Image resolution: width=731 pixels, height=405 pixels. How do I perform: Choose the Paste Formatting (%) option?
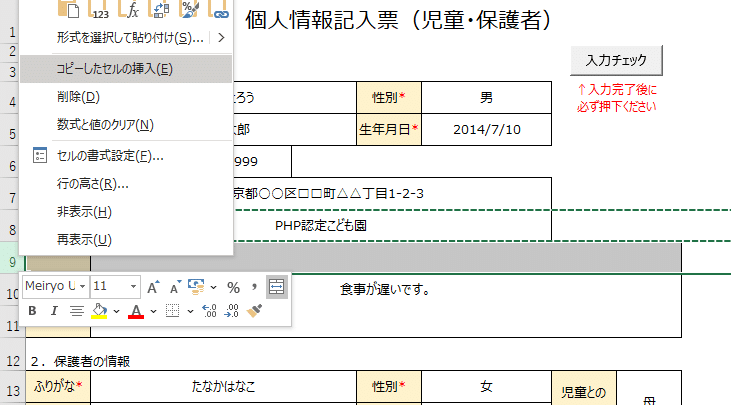pos(188,9)
